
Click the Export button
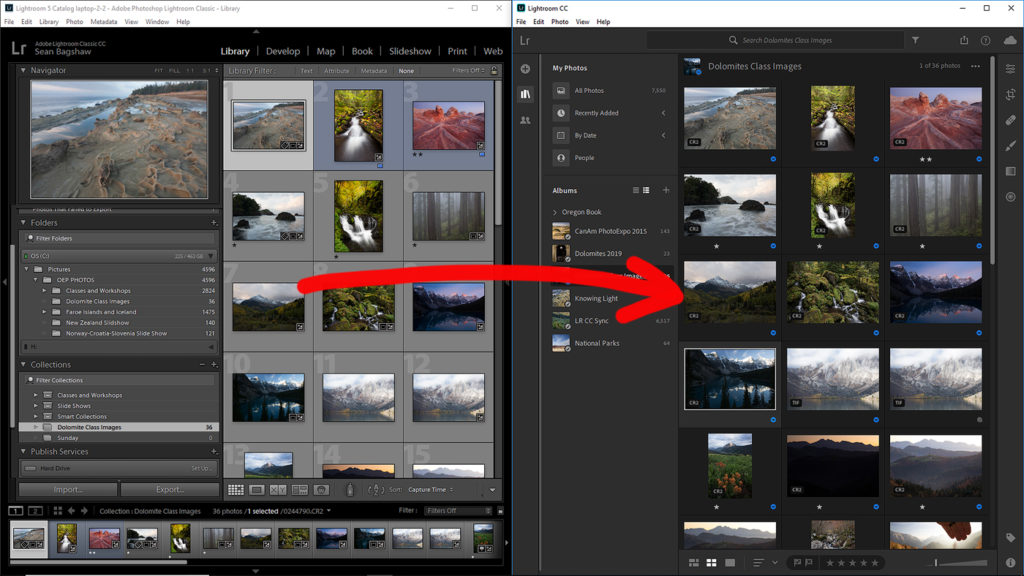170,489
